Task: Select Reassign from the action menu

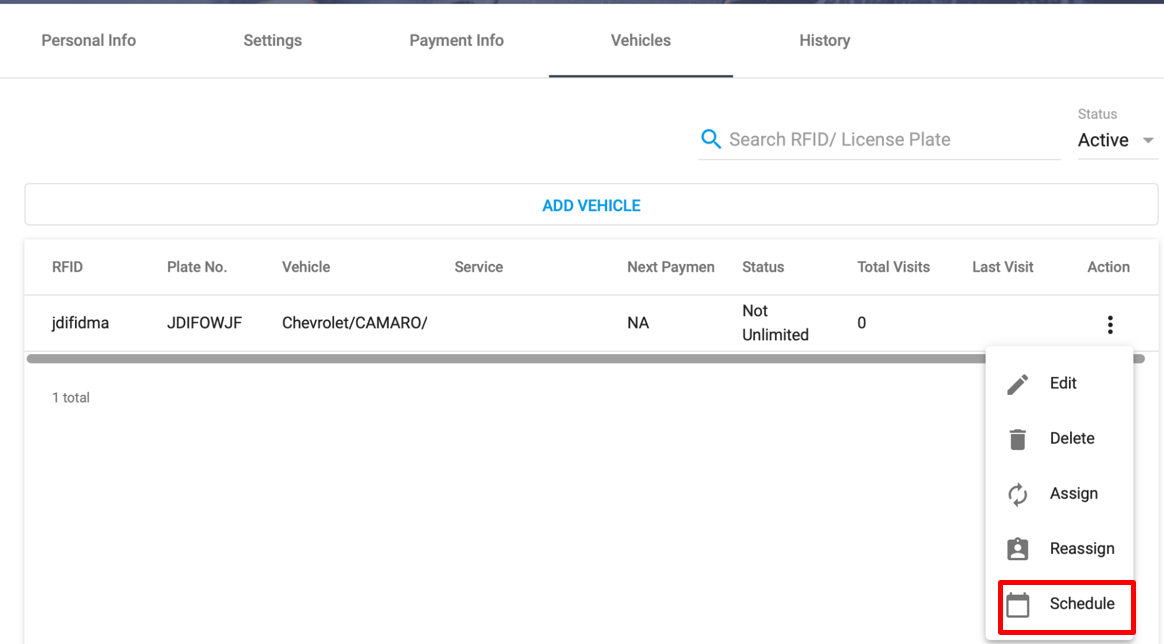Action: coord(1082,548)
